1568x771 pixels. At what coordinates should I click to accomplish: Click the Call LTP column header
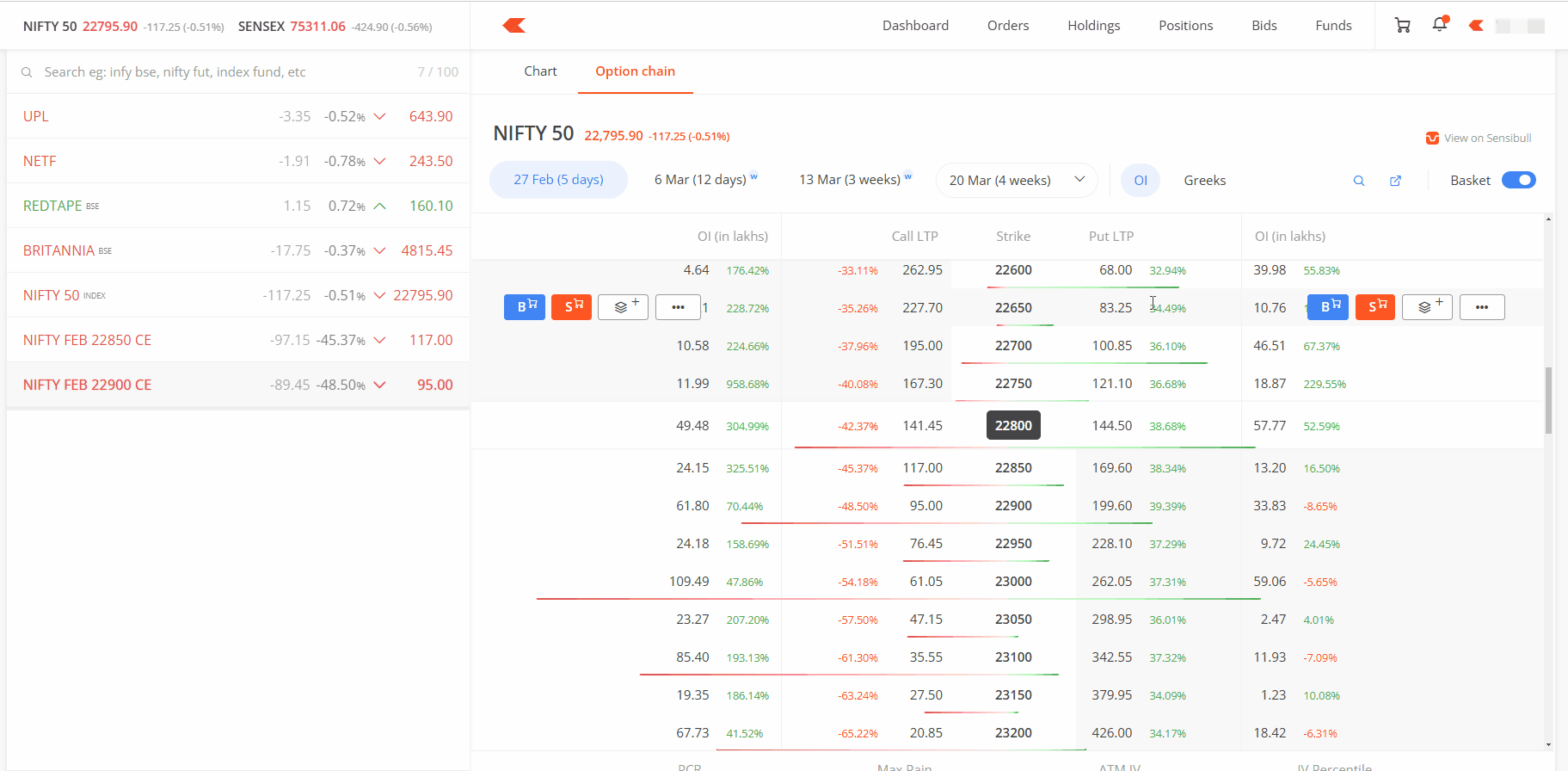point(915,237)
